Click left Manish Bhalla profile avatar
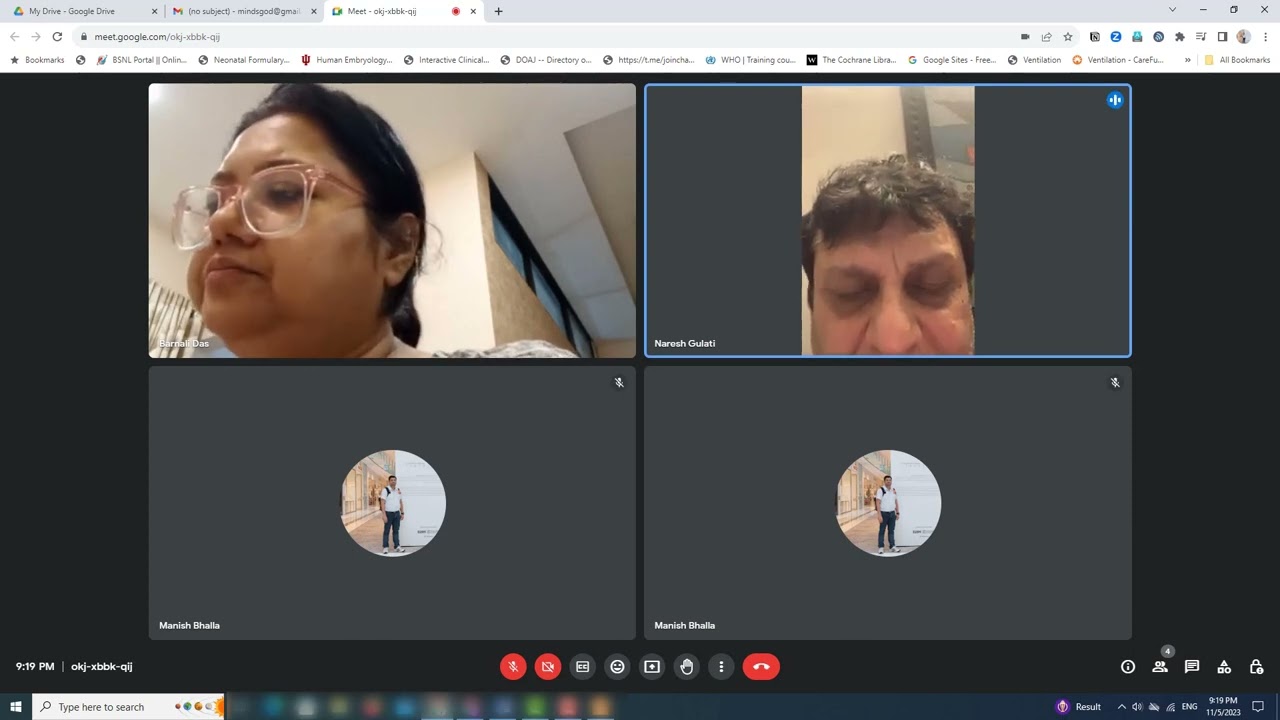 pos(393,503)
